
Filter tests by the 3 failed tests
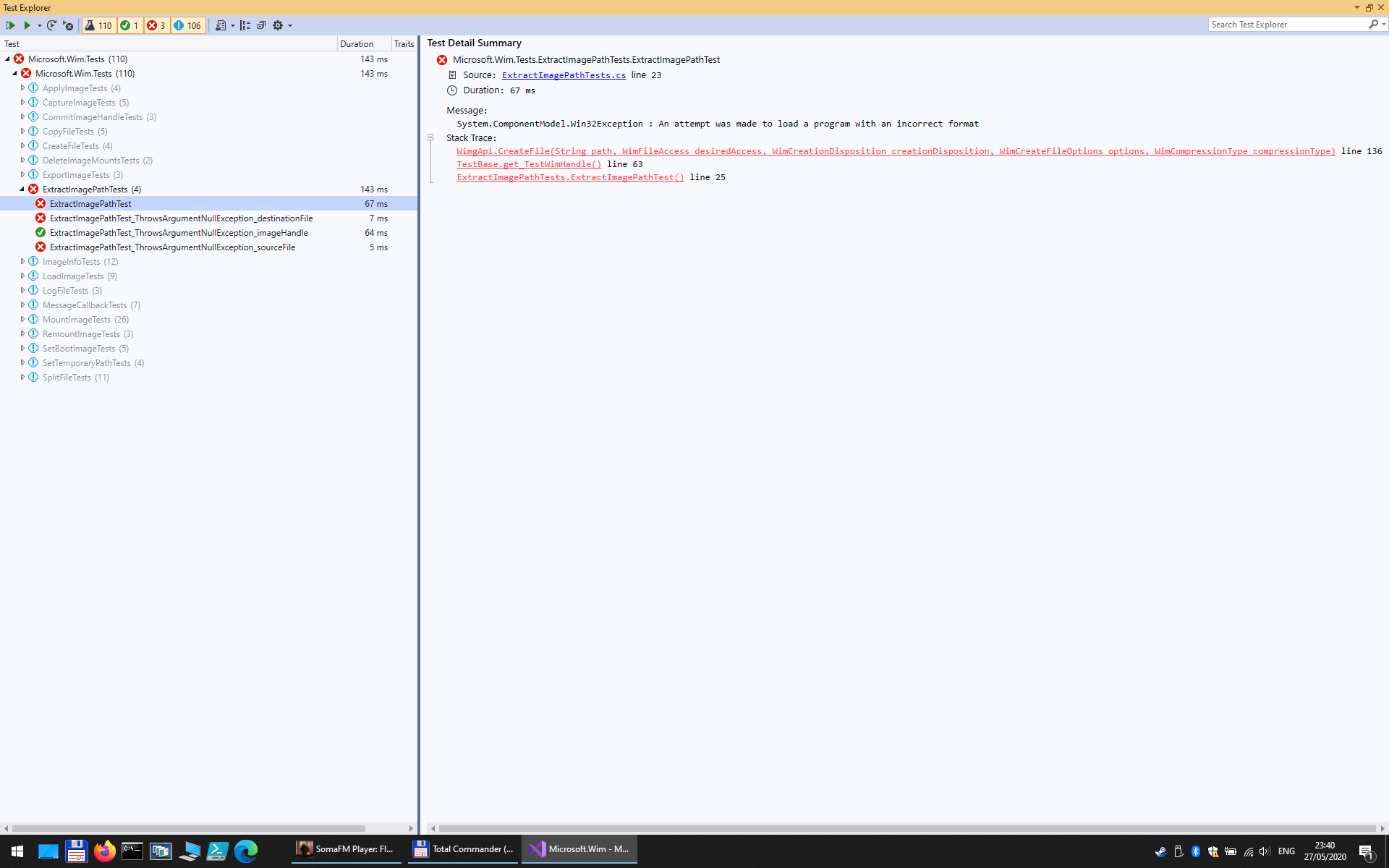tap(156, 25)
